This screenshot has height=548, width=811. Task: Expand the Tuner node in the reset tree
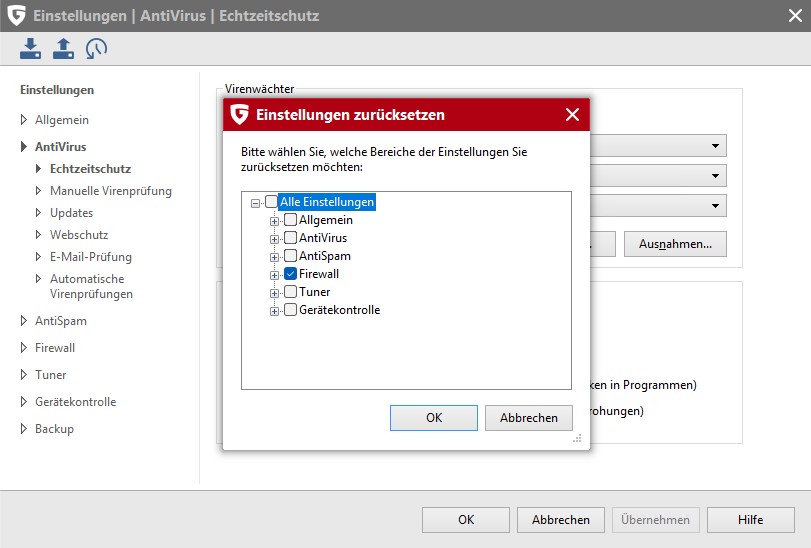pos(274,294)
